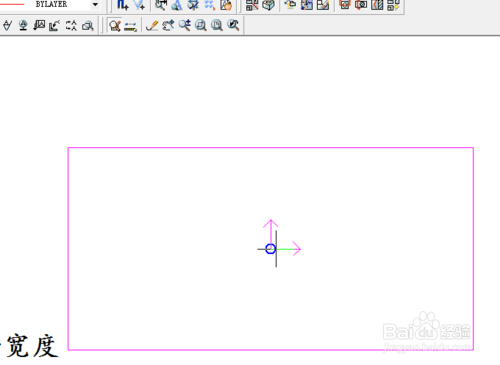Click the magnifier with square window icon
Screen dimensions: 500x365
pos(201,25)
